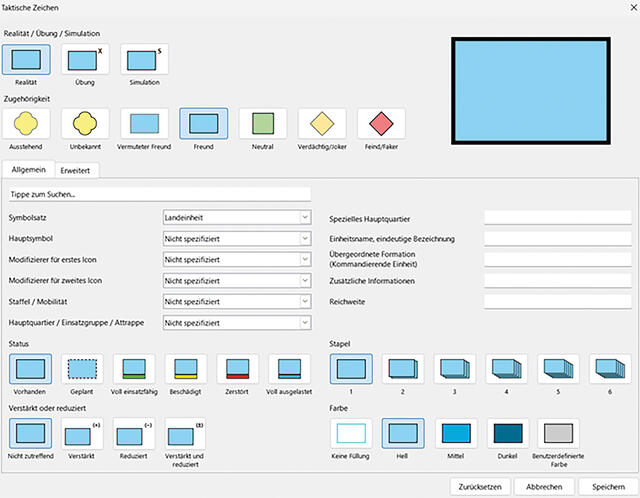Select Keine Füllung color option
Viewport: 640px width, 498px height.
click(x=351, y=433)
